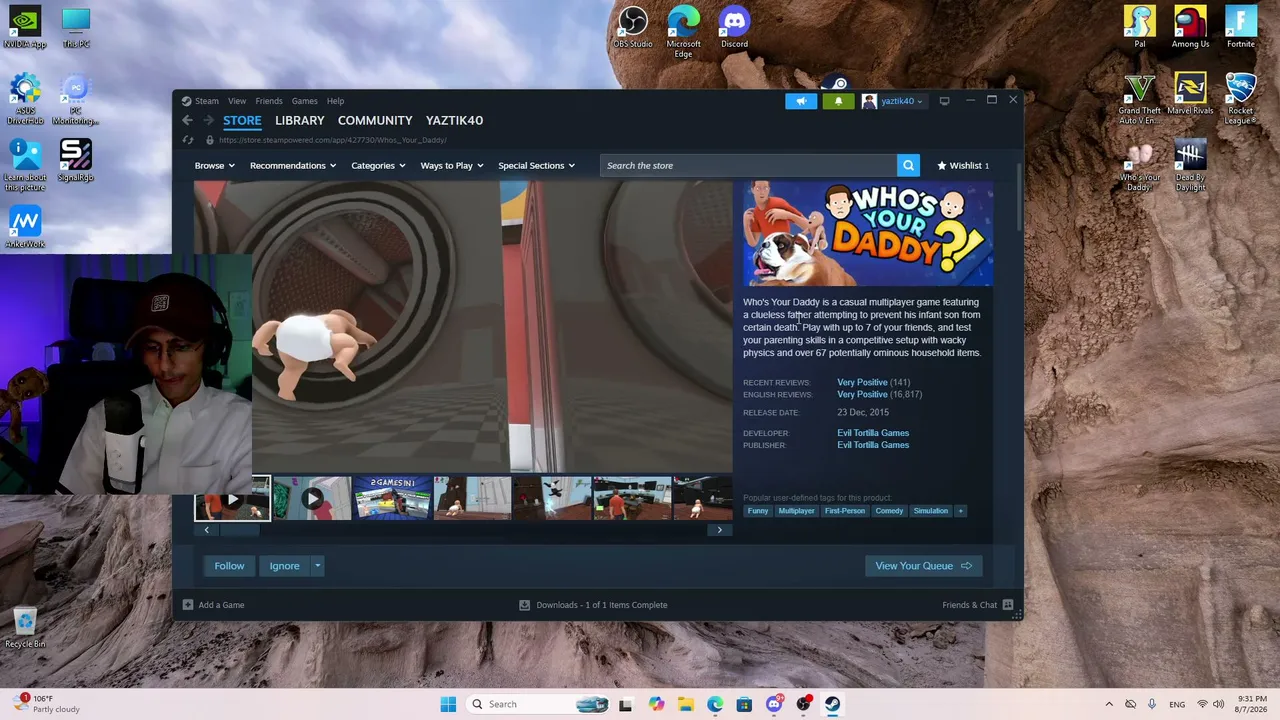Click the Multiplayer tag

[796, 511]
